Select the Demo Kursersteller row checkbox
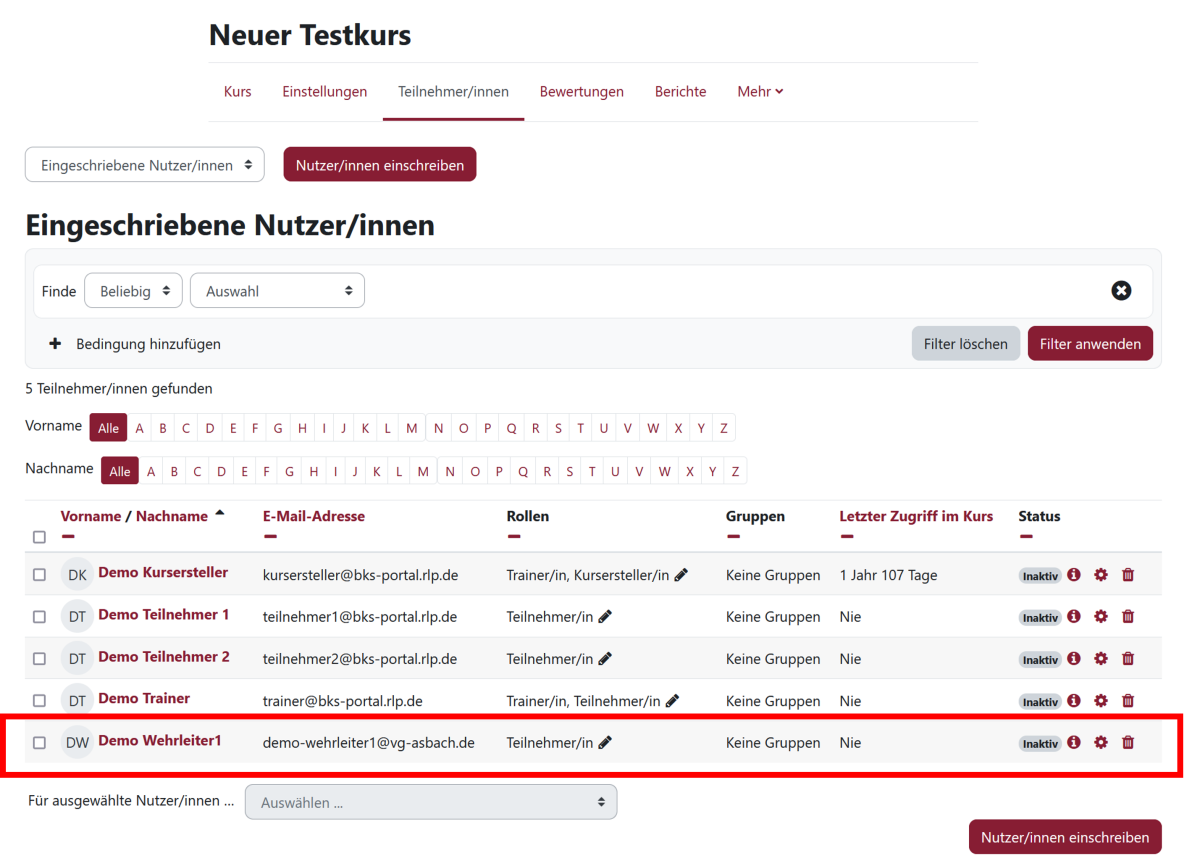 [39, 575]
